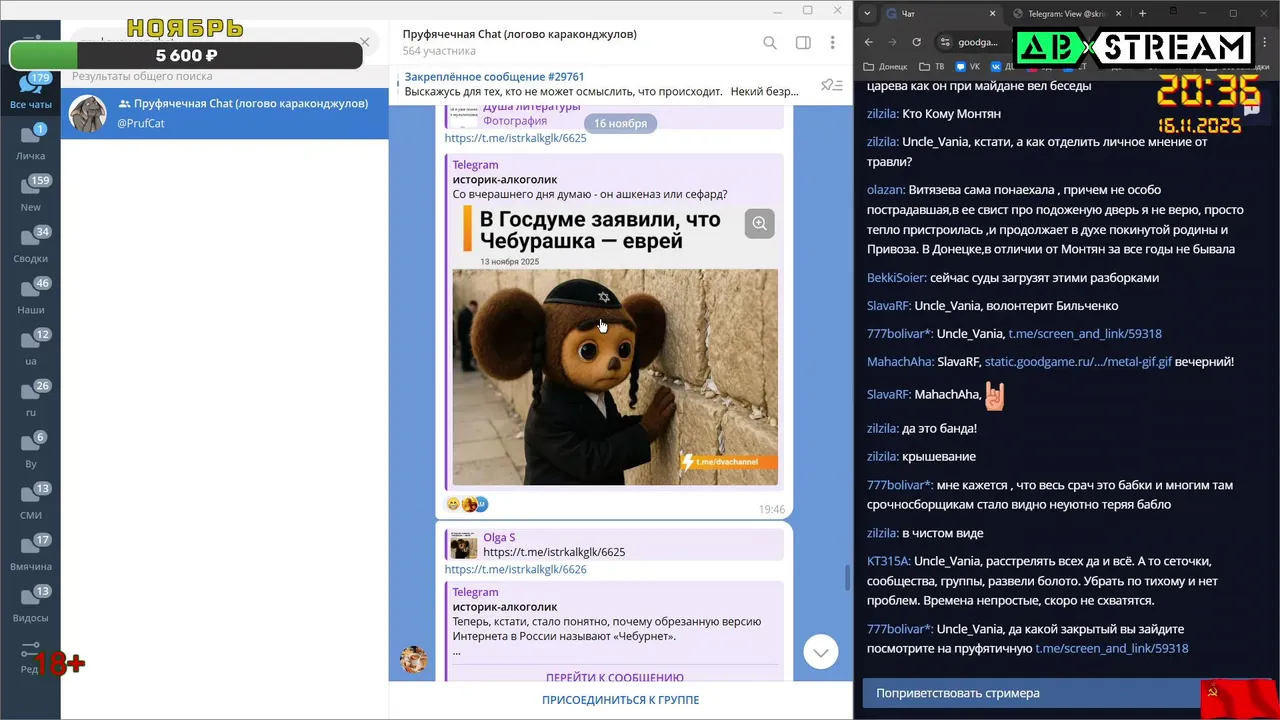Open the Cheburashka Western Wall image
Image resolution: width=1280 pixels, height=720 pixels.
[615, 377]
